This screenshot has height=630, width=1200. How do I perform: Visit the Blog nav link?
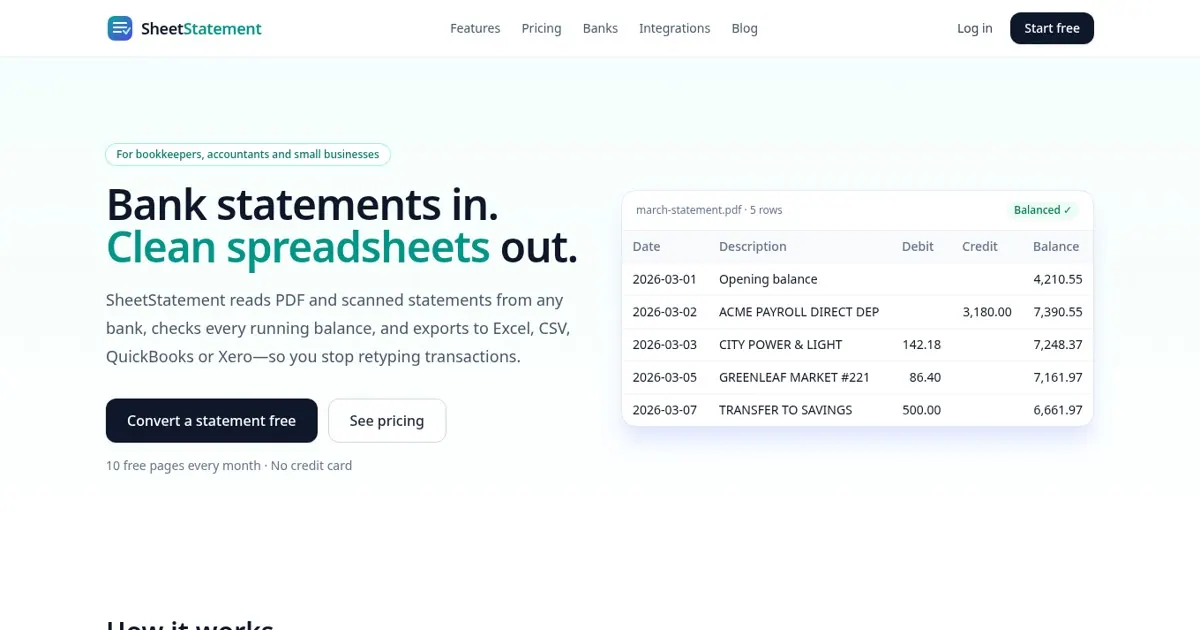[x=744, y=28]
